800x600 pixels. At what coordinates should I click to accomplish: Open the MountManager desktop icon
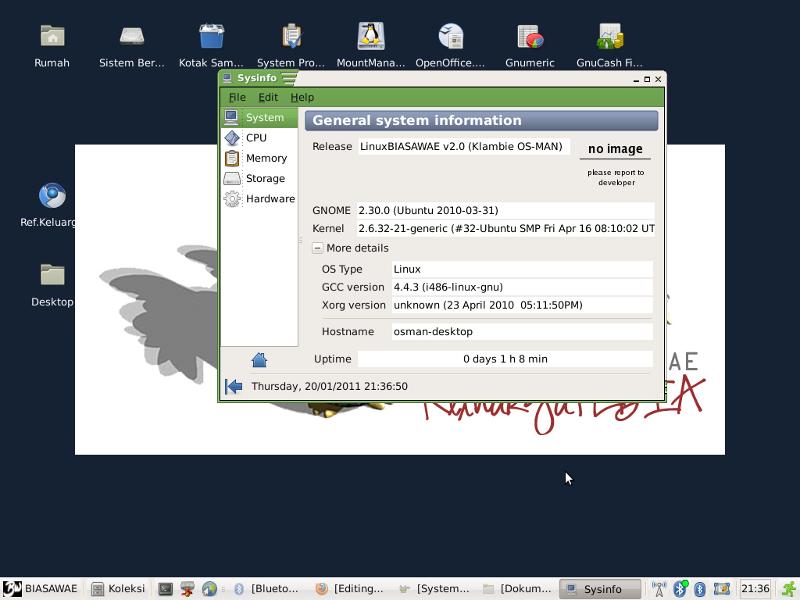coord(371,38)
